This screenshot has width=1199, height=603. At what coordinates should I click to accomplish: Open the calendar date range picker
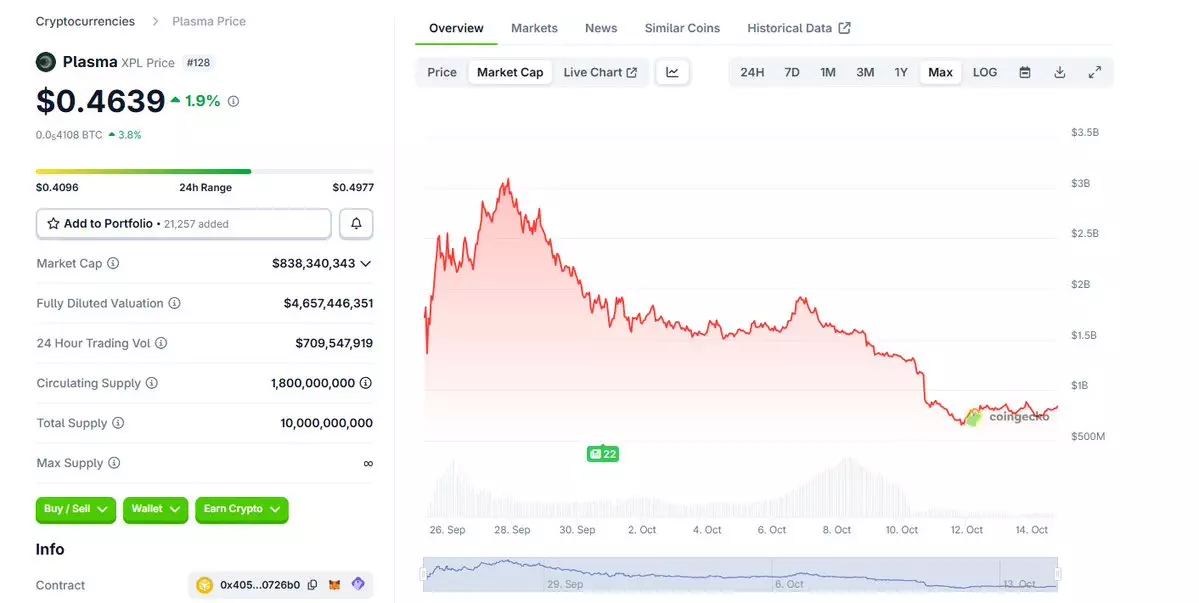pyautogui.click(x=1025, y=72)
